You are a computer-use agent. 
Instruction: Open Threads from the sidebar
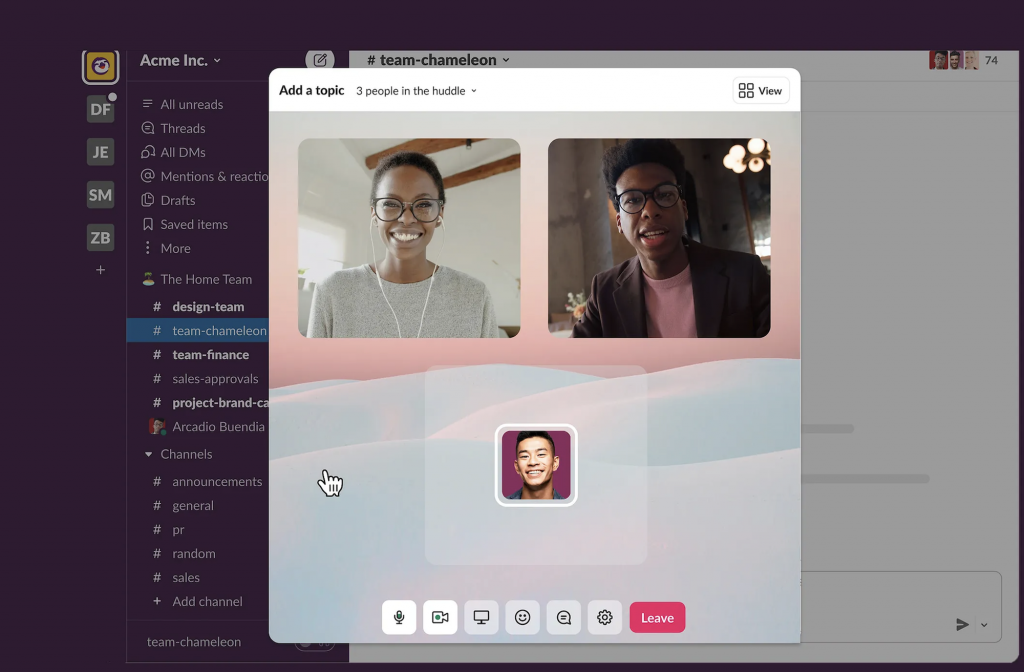[181, 128]
